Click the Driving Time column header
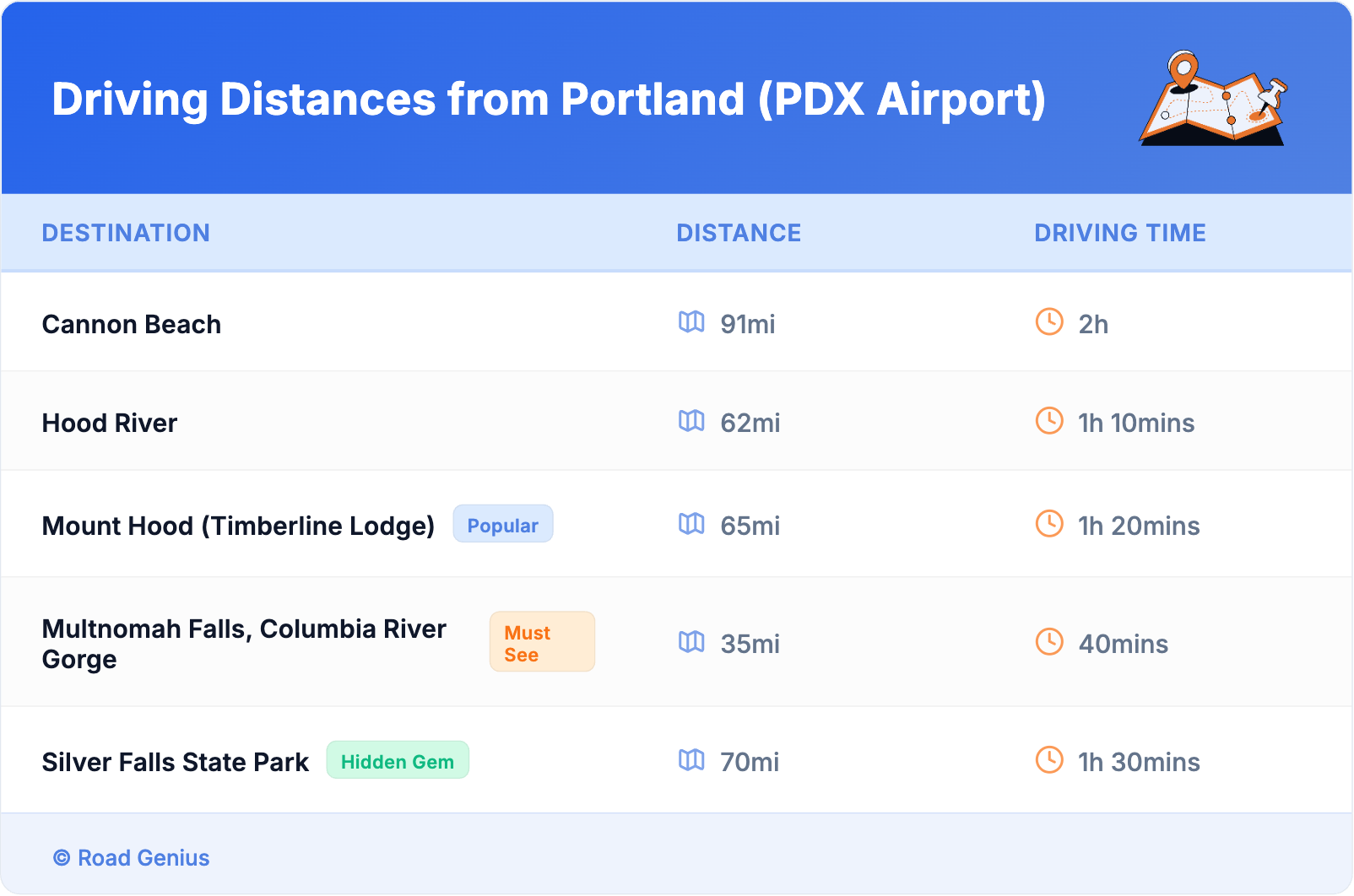The width and height of the screenshot is (1354, 896). tap(1120, 233)
